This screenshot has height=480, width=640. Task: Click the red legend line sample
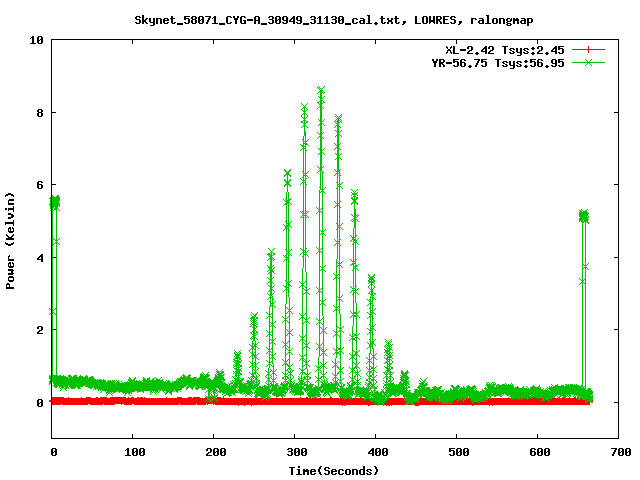(588, 50)
